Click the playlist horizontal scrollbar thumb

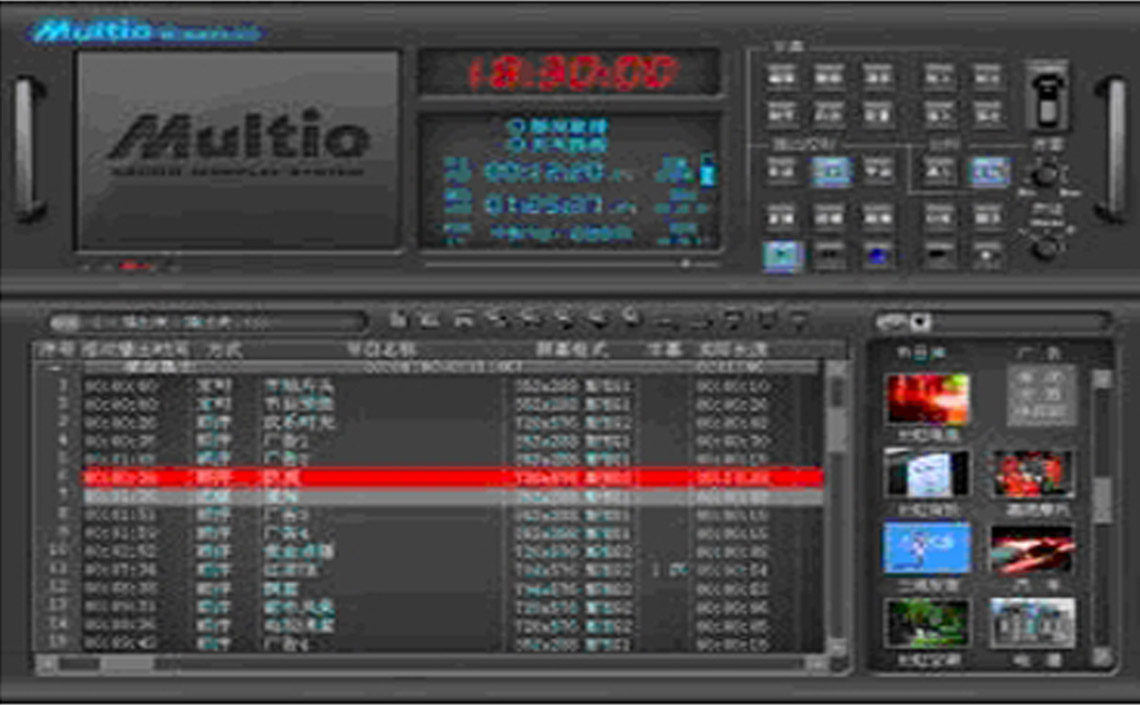tap(127, 664)
